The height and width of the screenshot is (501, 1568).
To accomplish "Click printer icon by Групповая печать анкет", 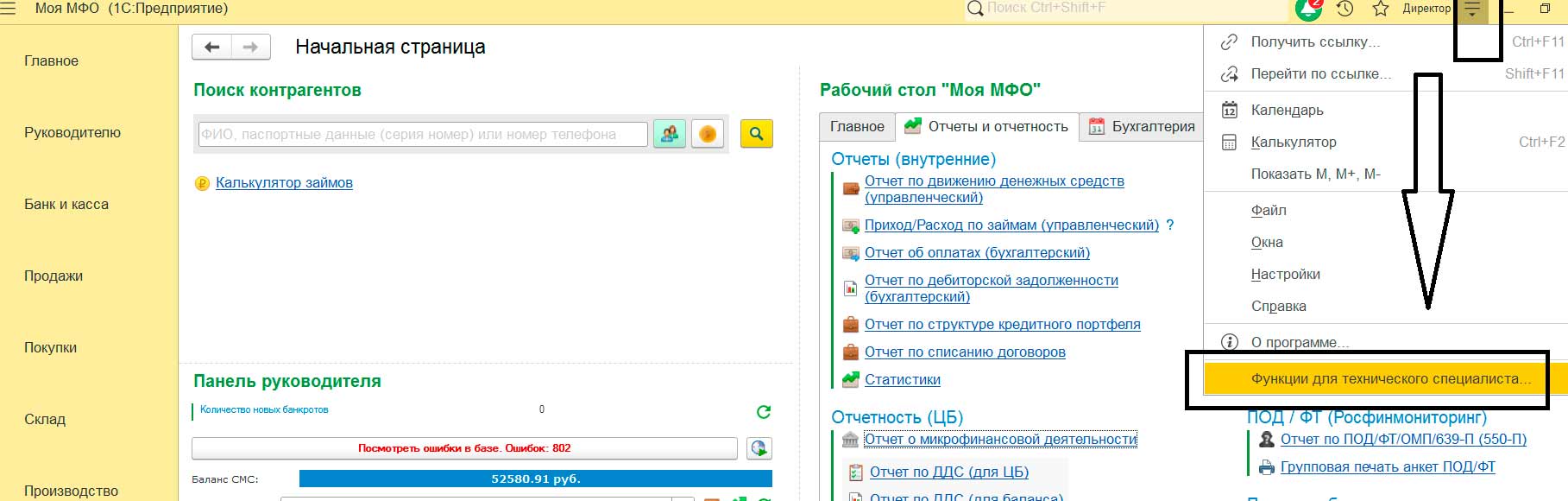I will [1266, 467].
